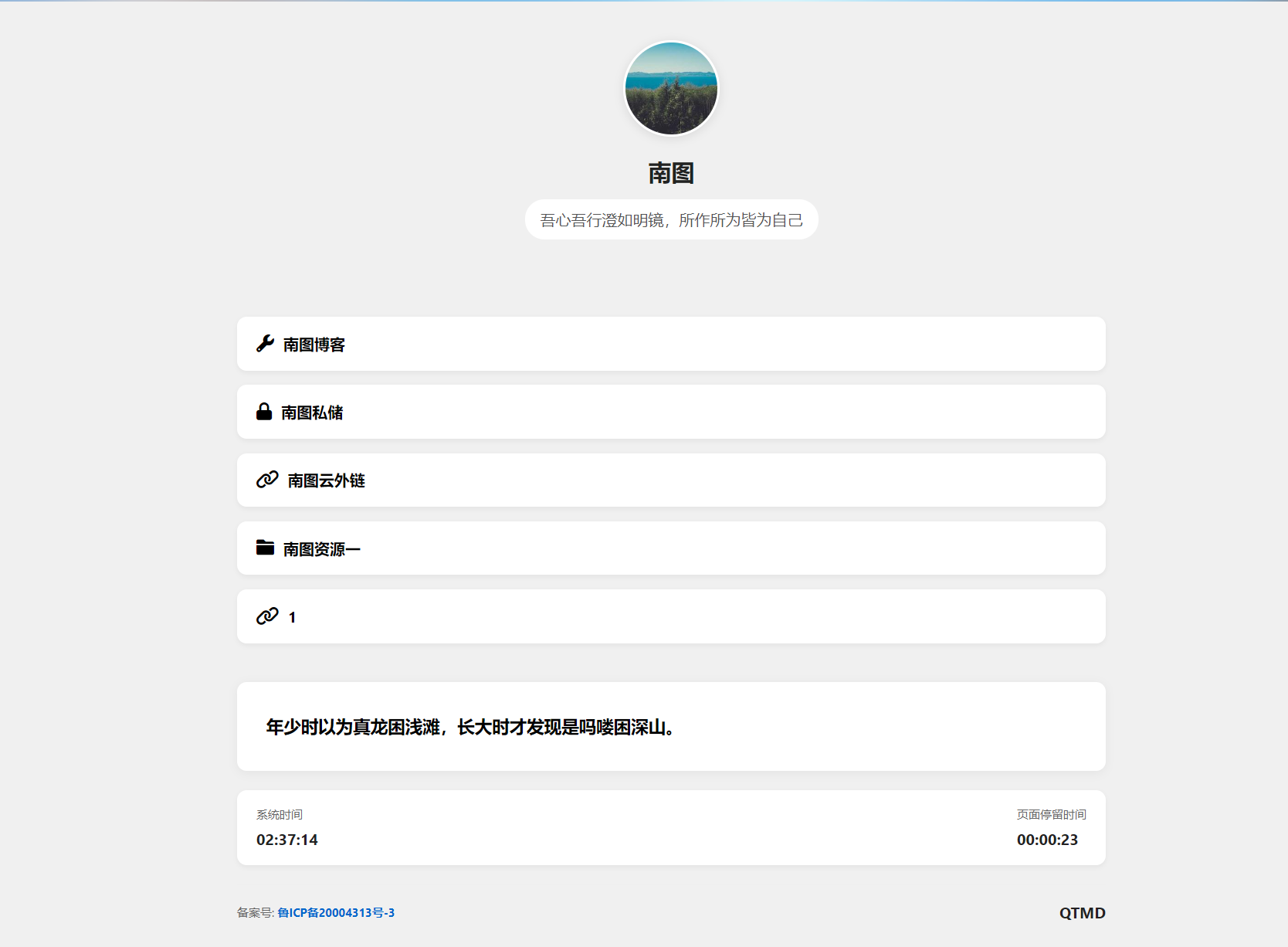Click the card labeled 1

pos(671,616)
